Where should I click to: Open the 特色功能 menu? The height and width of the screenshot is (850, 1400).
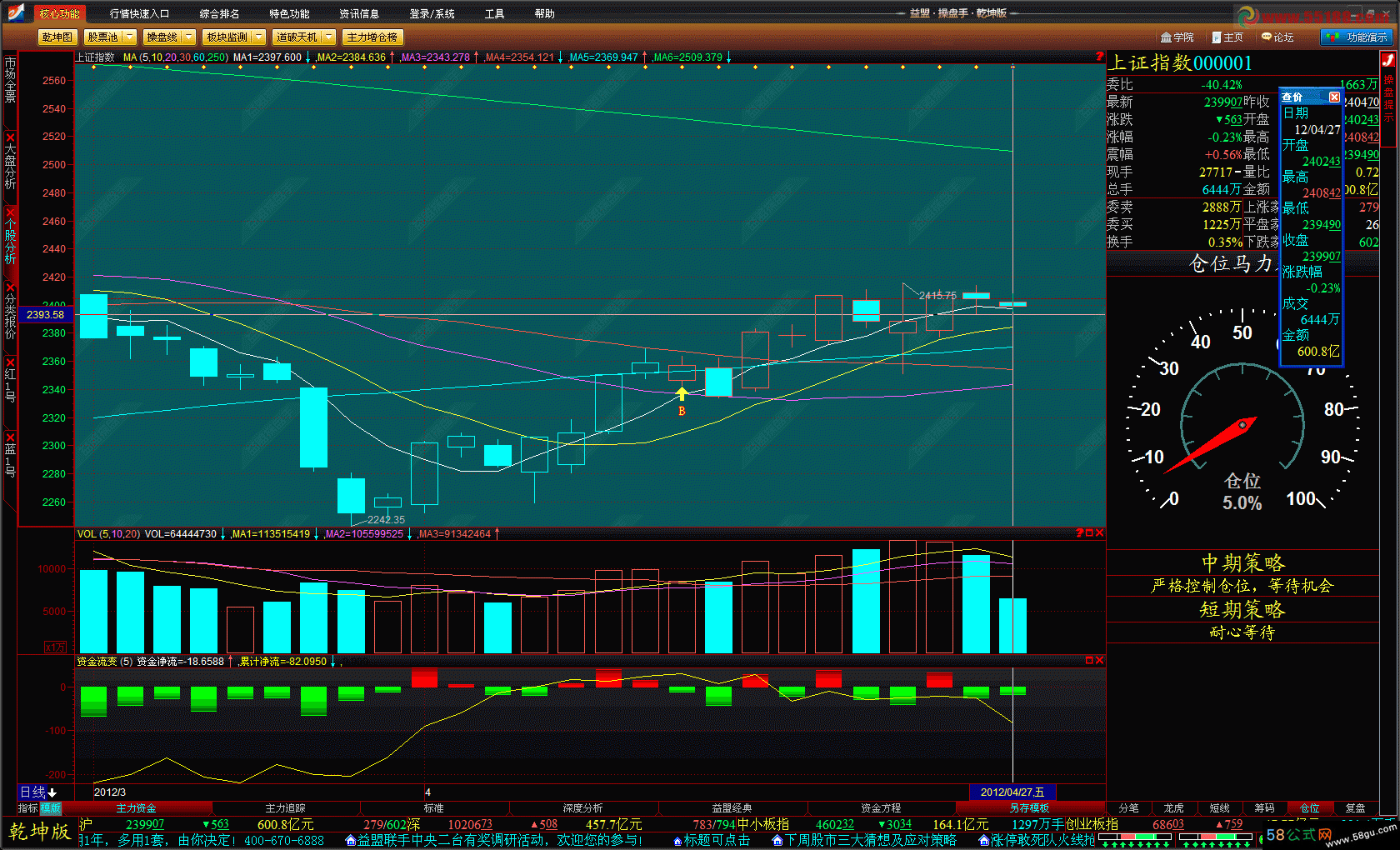point(289,14)
